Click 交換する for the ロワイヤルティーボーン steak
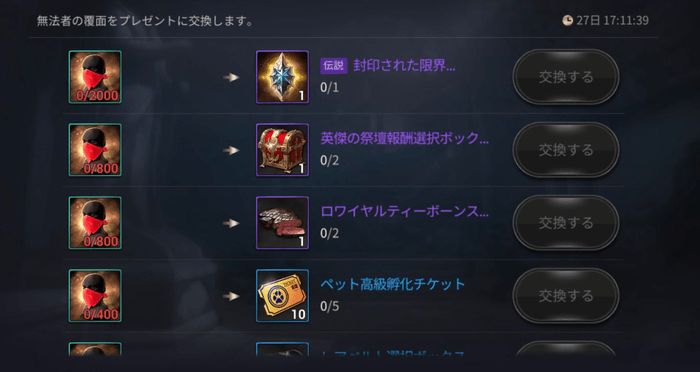The height and width of the screenshot is (372, 700). click(x=566, y=223)
